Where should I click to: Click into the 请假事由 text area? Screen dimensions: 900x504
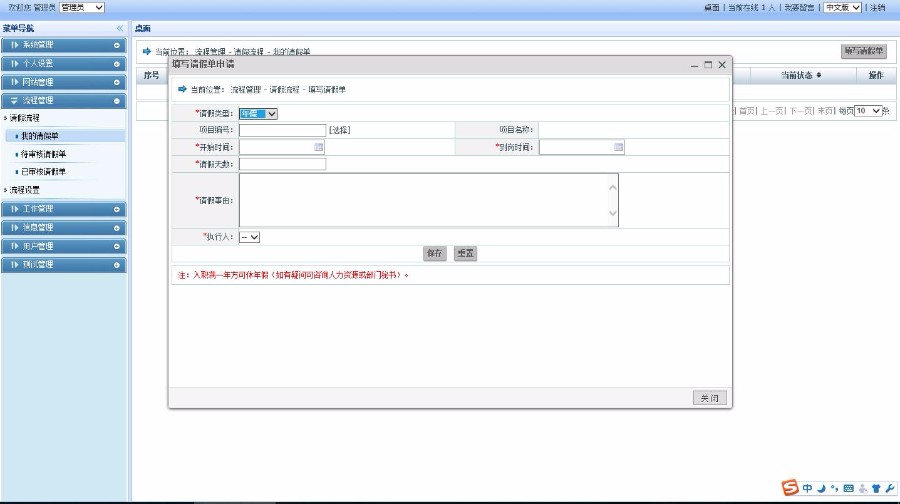429,200
